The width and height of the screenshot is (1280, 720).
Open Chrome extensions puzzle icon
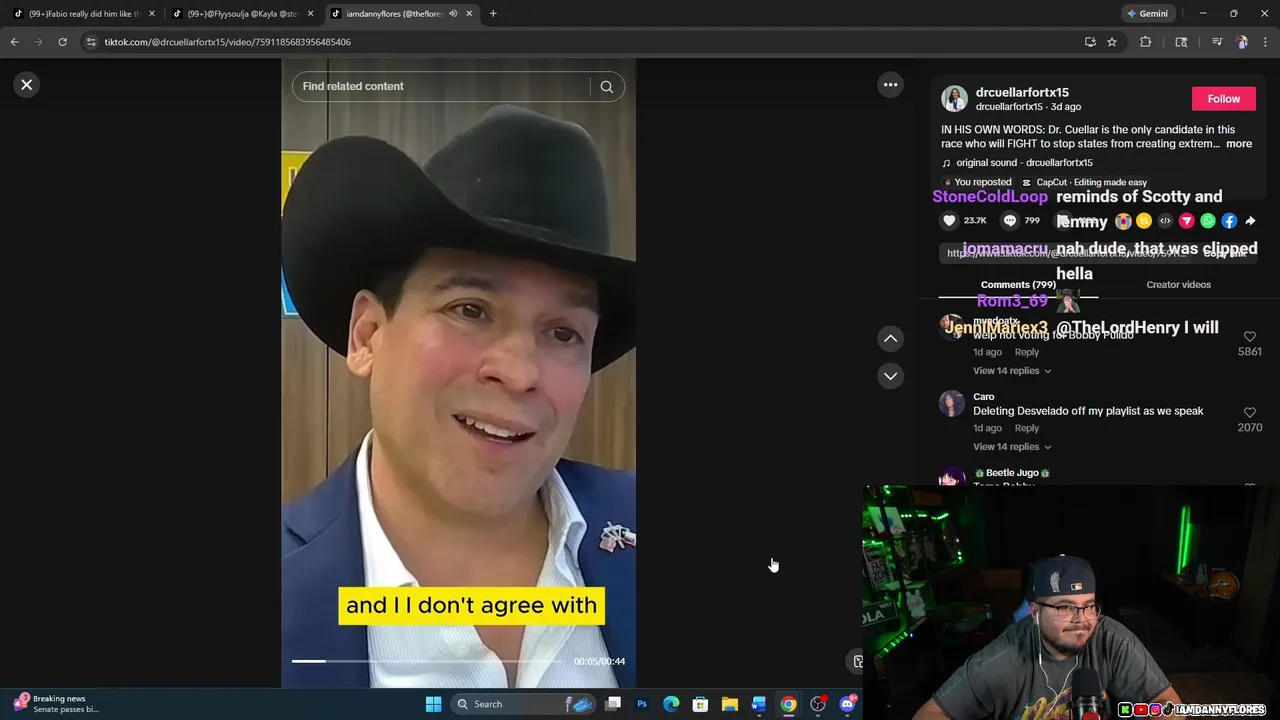[1146, 42]
